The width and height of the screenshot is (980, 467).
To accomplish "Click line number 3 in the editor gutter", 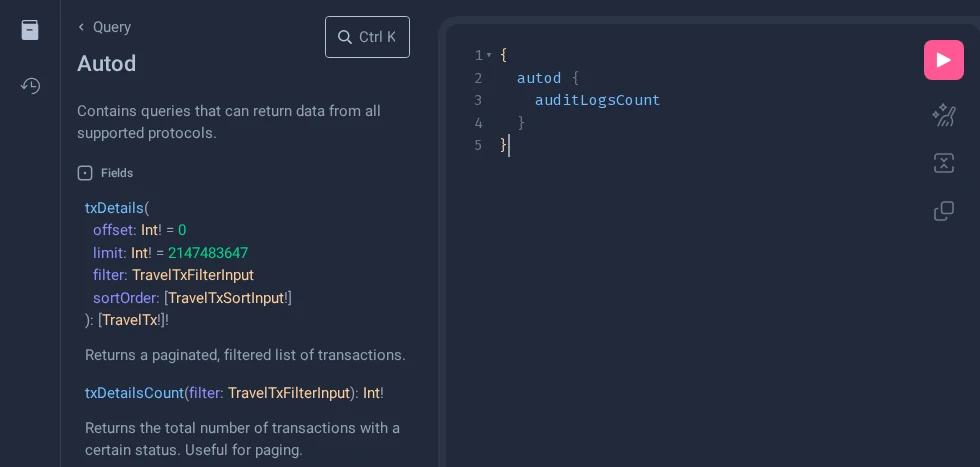I will point(478,100).
